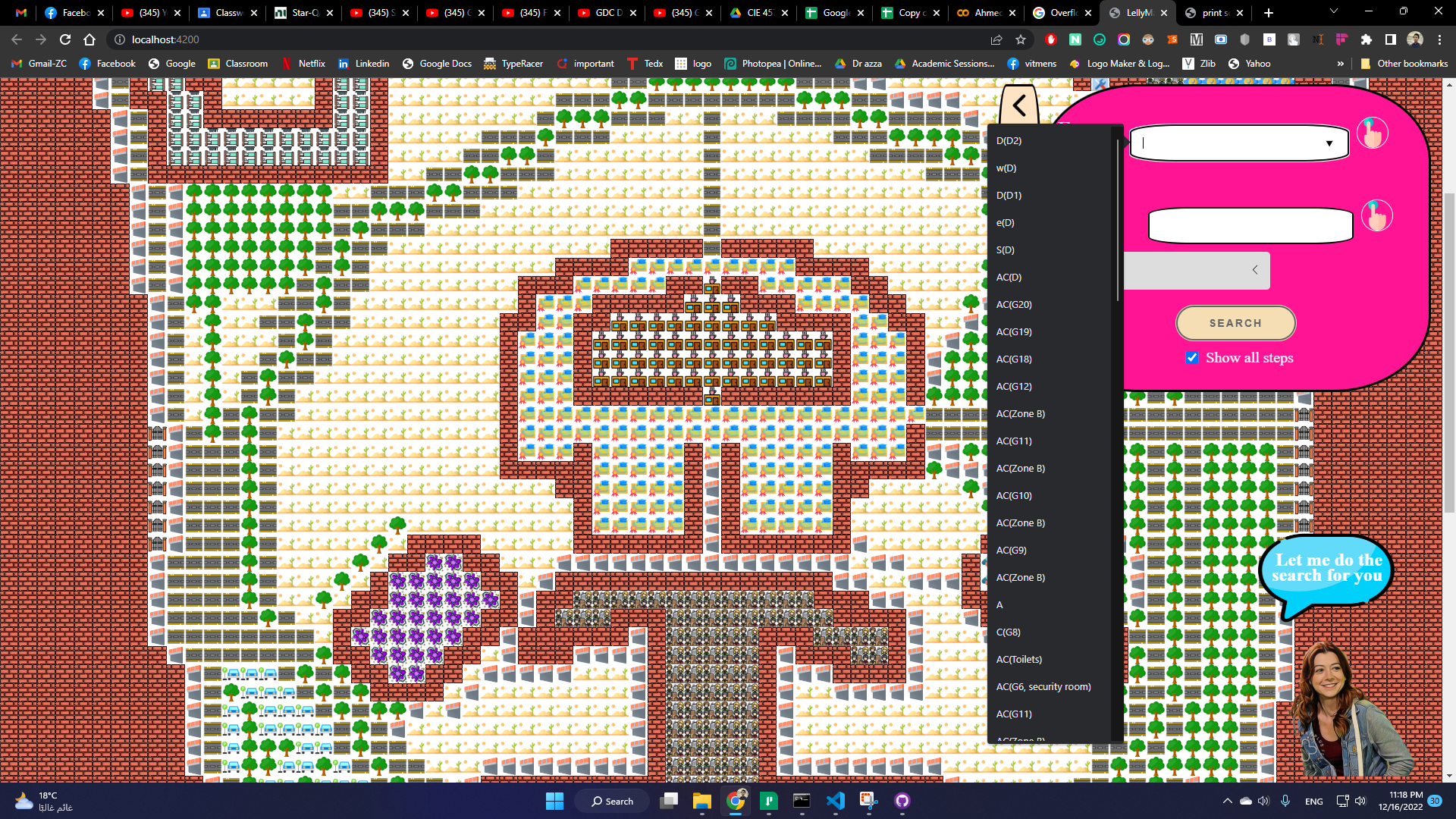Open the browser side panel icon

click(x=1390, y=39)
